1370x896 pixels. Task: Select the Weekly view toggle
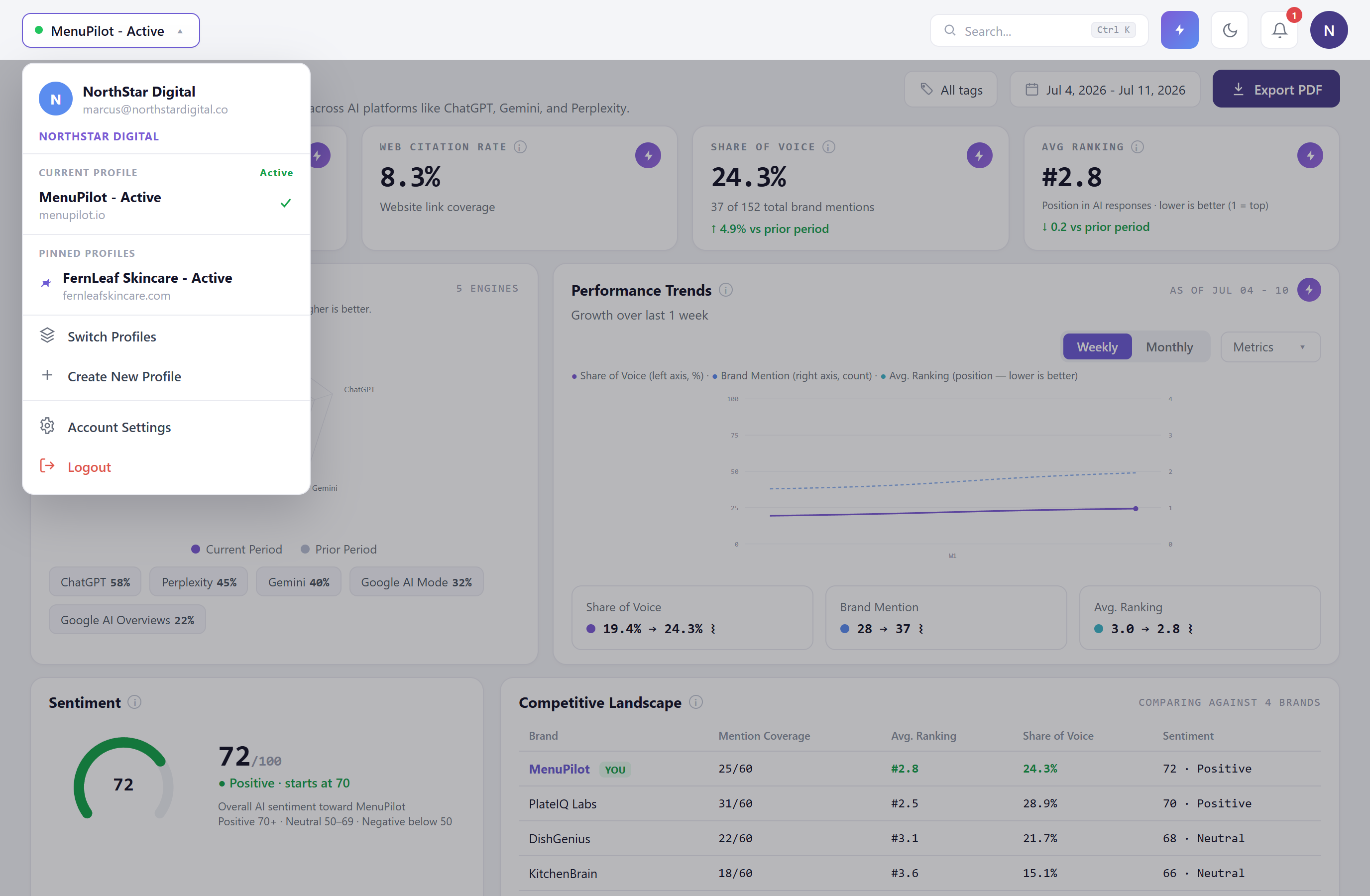pyautogui.click(x=1097, y=347)
